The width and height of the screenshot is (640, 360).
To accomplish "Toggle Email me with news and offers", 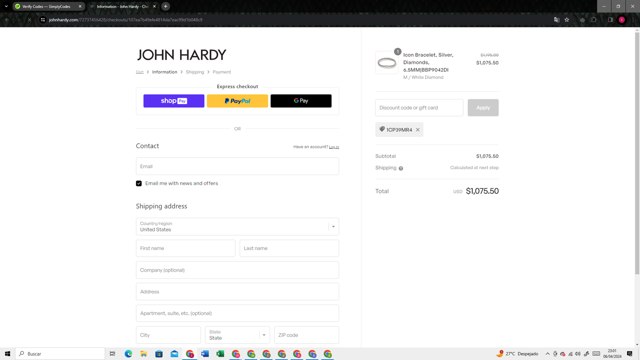I will coord(139,183).
